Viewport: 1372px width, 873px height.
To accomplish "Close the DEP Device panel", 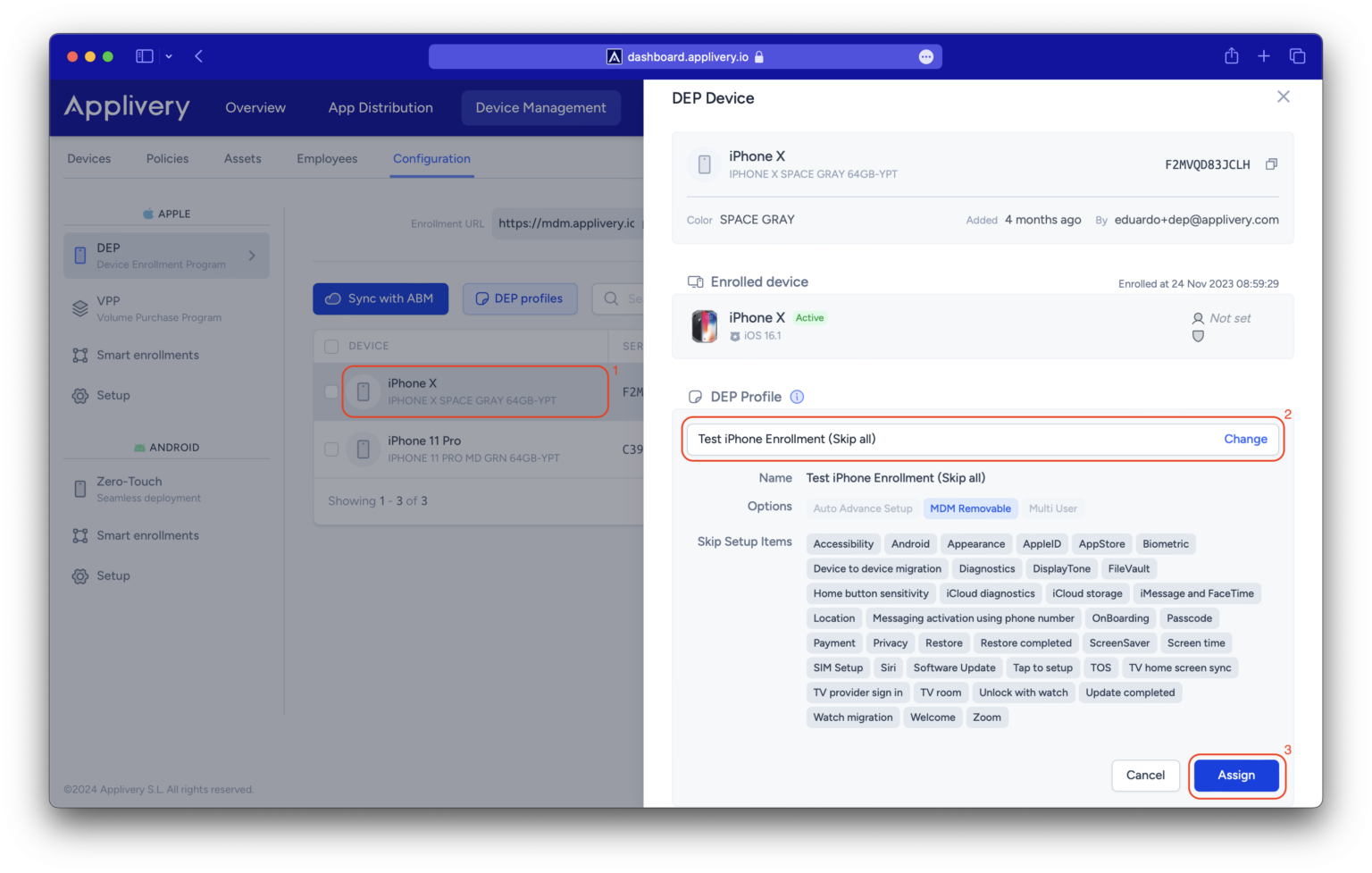I will pos(1283,97).
